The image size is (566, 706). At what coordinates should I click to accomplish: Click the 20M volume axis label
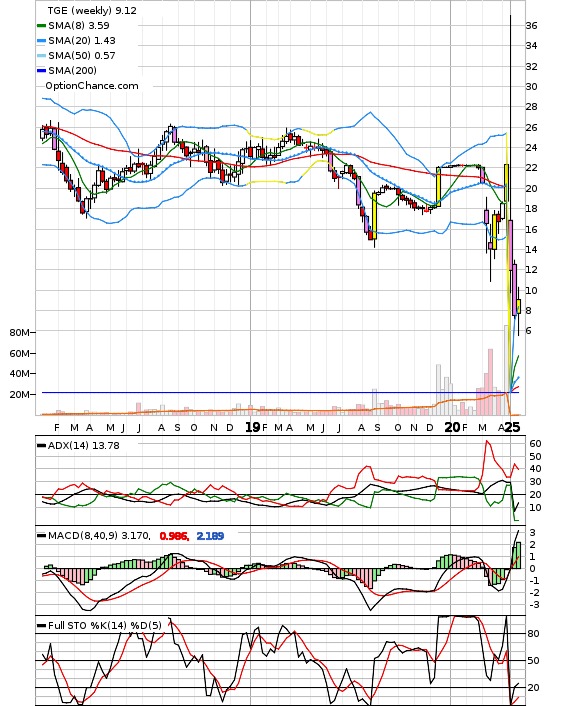pyautogui.click(x=19, y=395)
